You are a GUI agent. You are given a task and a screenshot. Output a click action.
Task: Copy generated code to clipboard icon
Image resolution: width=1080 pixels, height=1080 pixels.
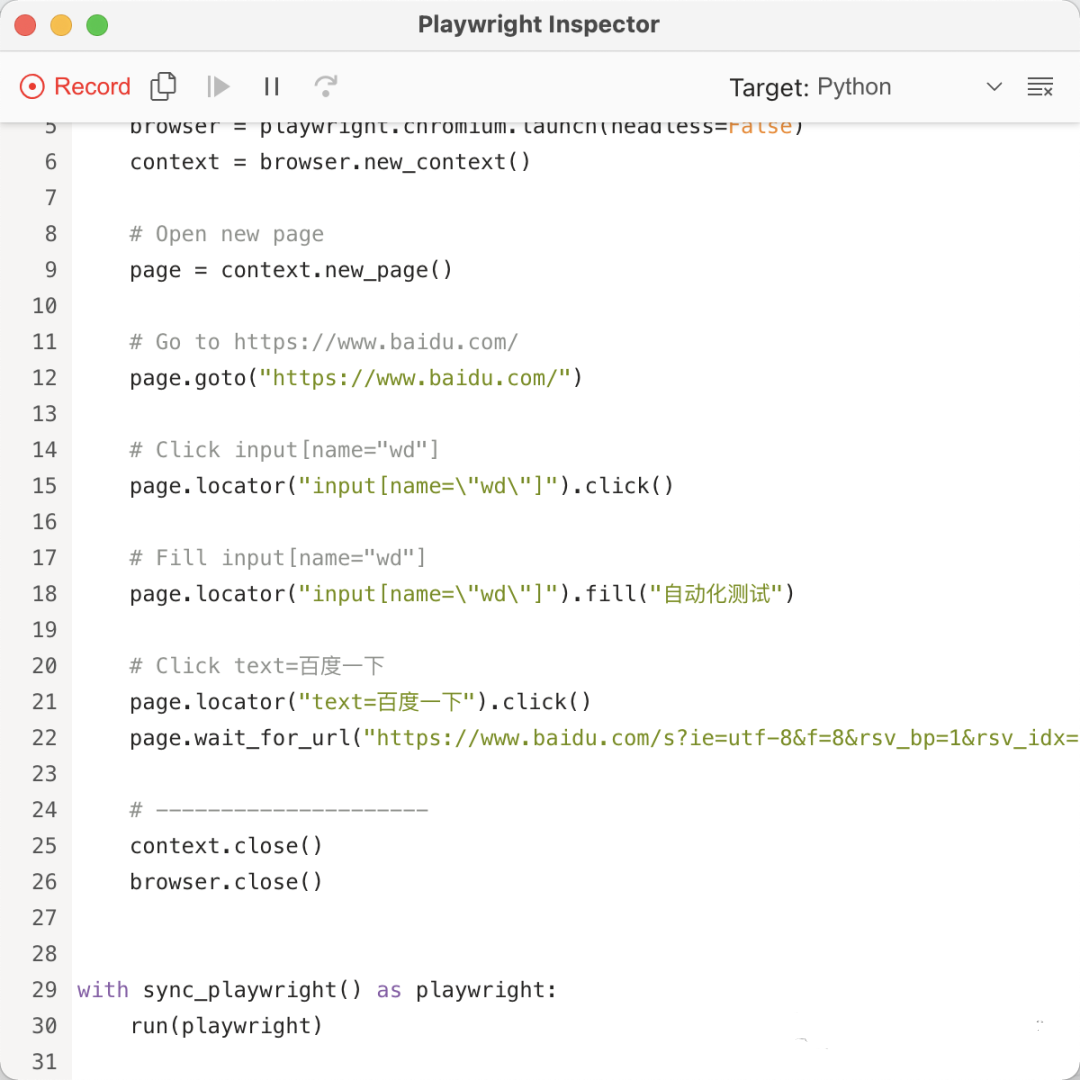163,87
